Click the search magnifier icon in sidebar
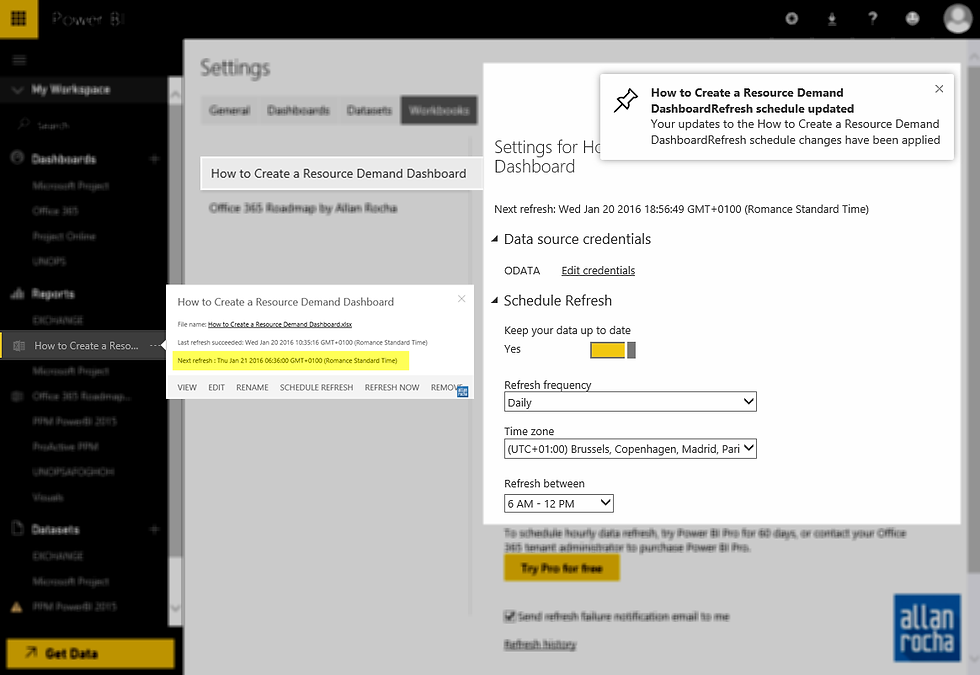The height and width of the screenshot is (675, 980). point(24,124)
